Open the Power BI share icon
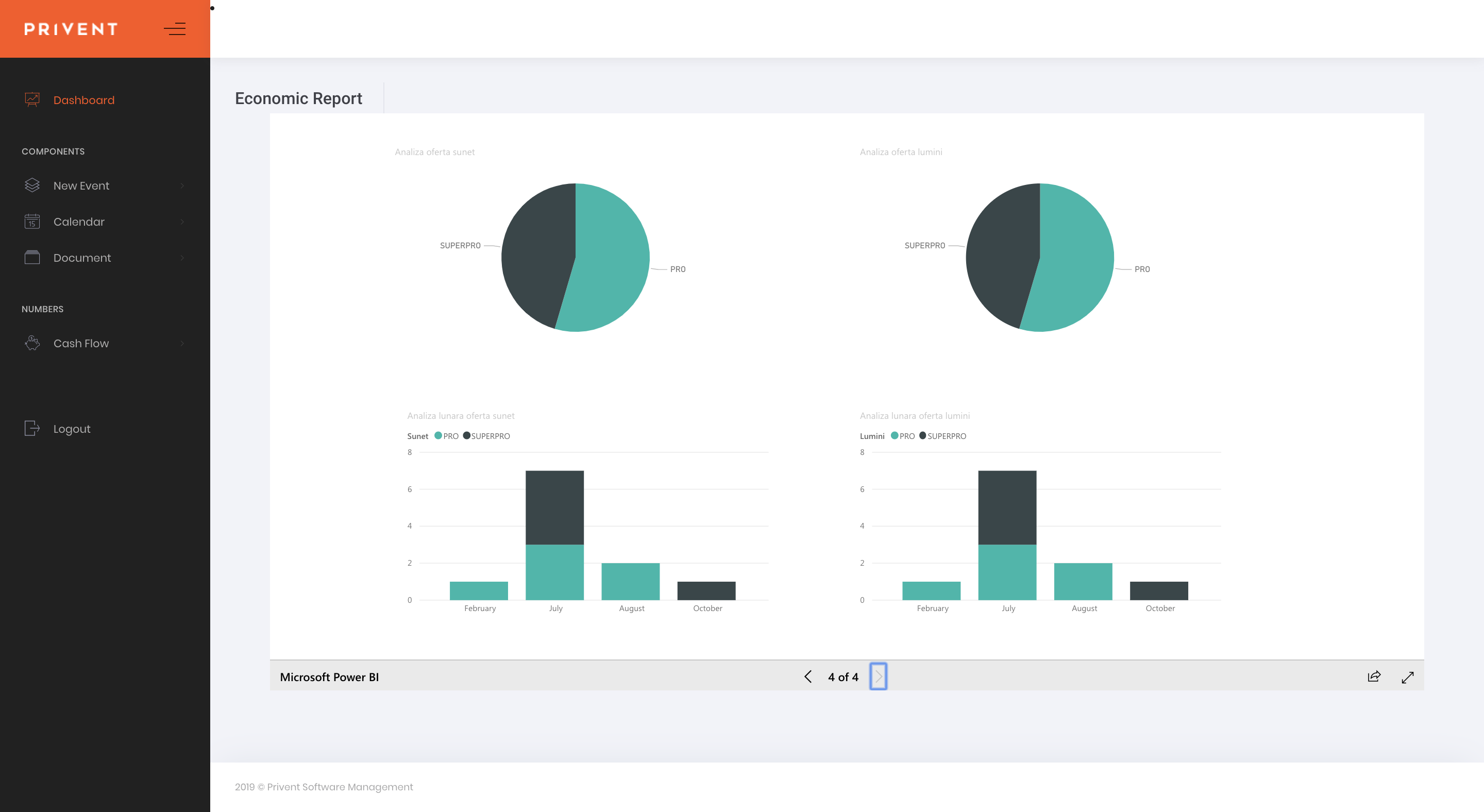The height and width of the screenshot is (812, 1484). (1374, 676)
